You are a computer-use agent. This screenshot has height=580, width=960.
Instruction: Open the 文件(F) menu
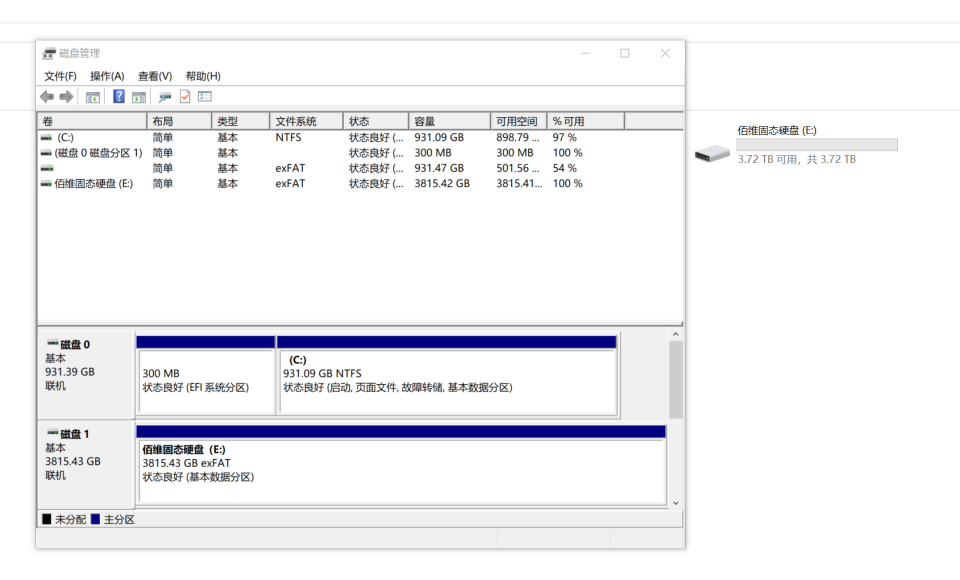click(60, 76)
